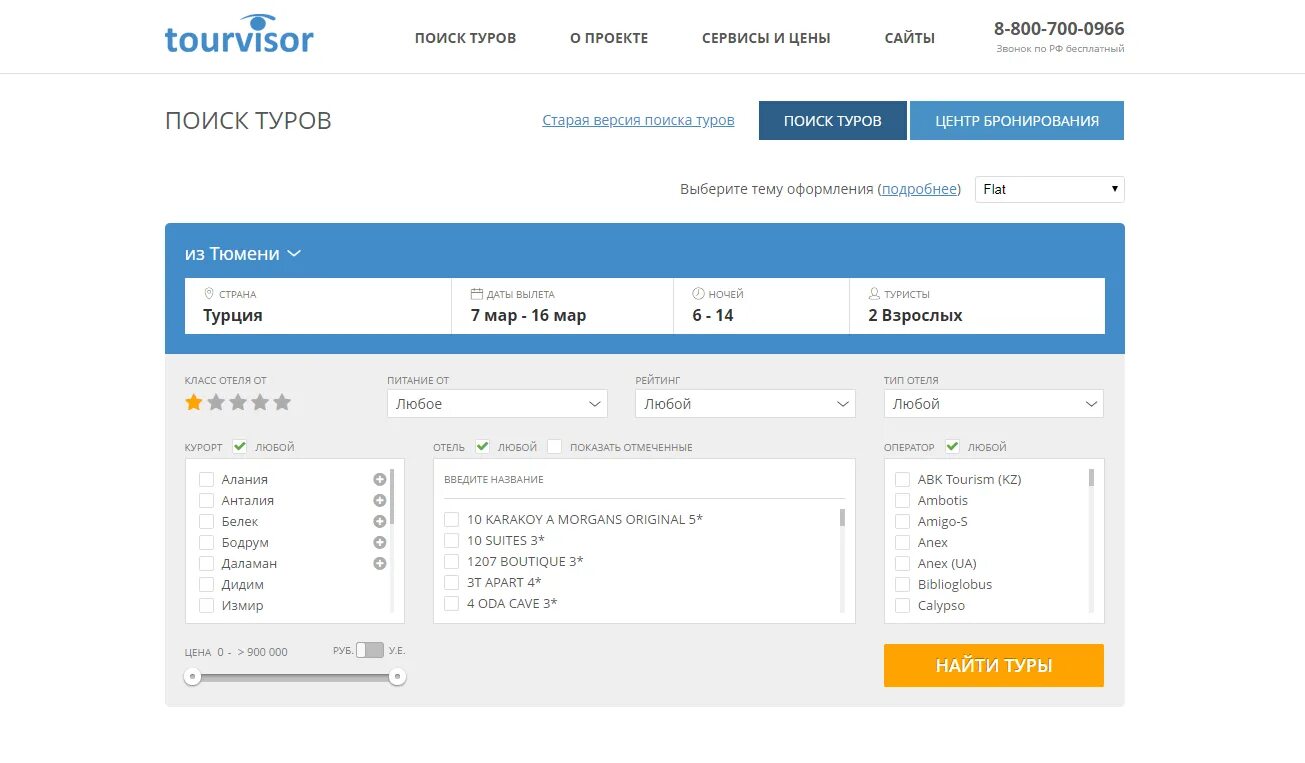Click the maximum price slider handle
1305x763 pixels.
pos(397,677)
